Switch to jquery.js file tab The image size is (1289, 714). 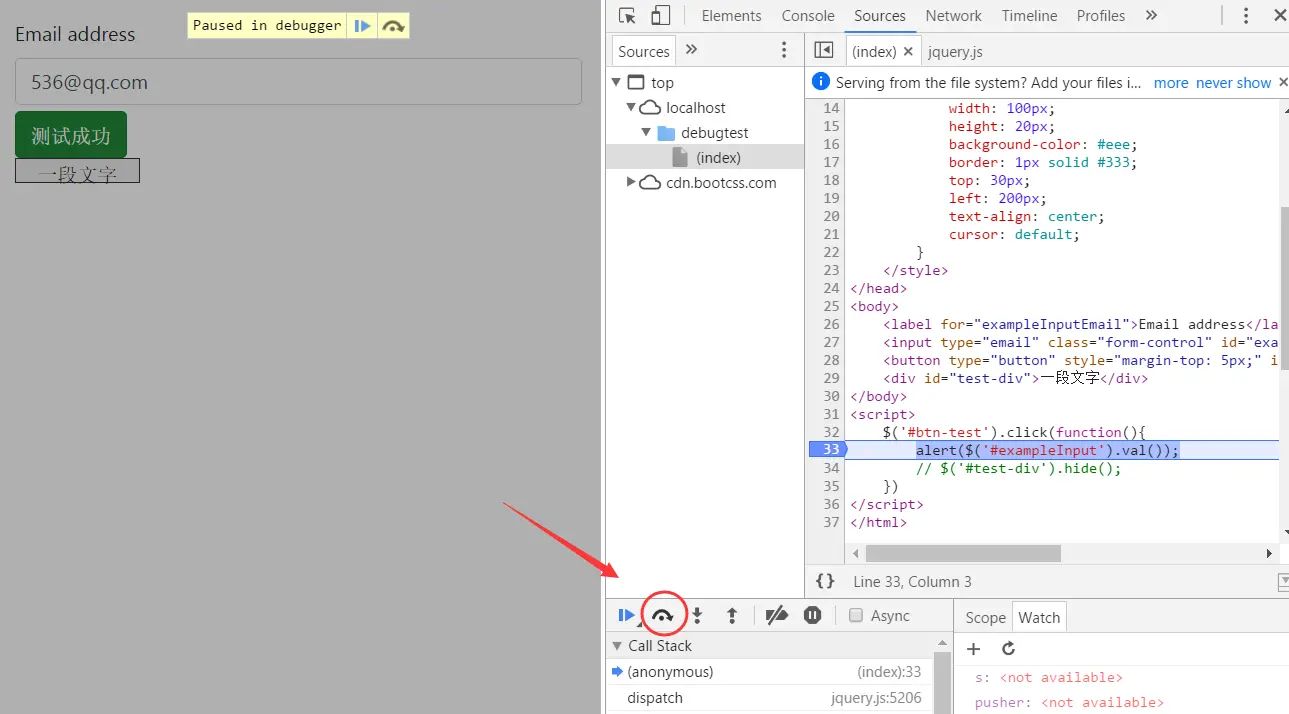point(955,51)
